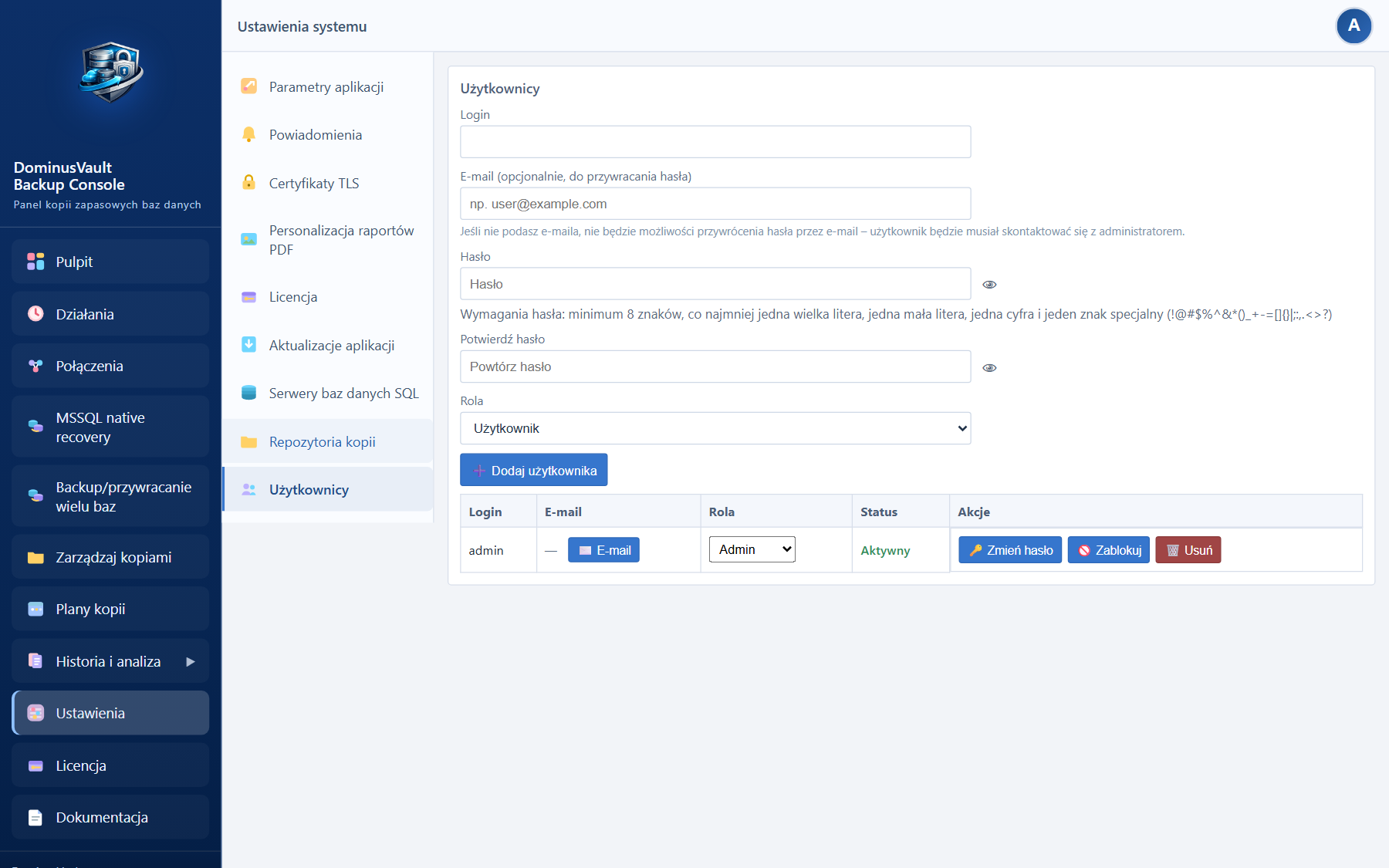
Task: Click the Powtórz hasło field
Action: (x=715, y=366)
